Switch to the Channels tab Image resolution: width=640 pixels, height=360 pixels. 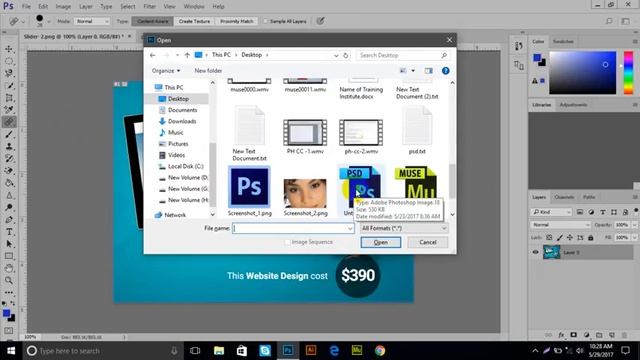tap(564, 197)
